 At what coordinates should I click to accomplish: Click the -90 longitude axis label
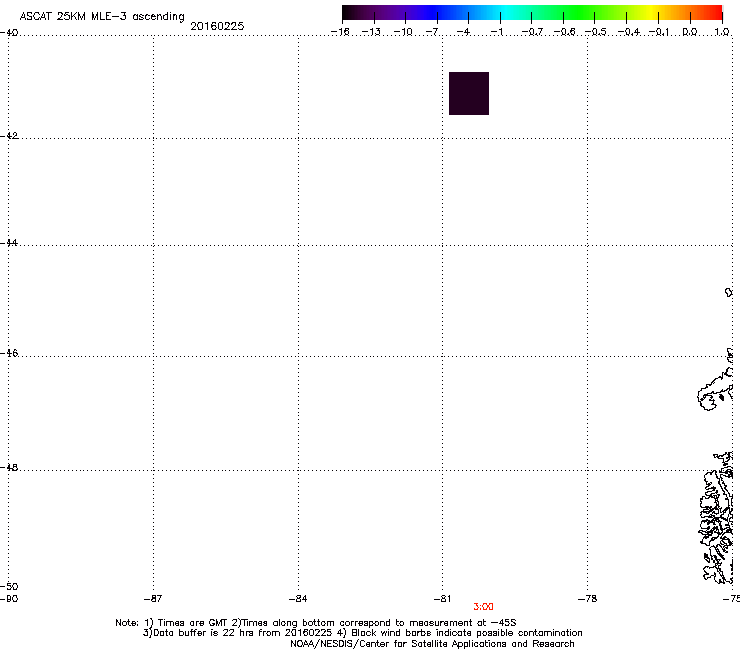pyautogui.click(x=9, y=599)
